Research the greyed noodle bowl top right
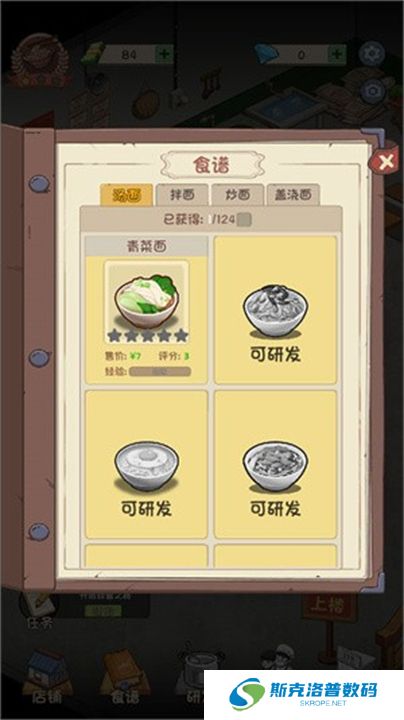Image resolution: width=404 pixels, height=720 pixels. pyautogui.click(x=275, y=310)
